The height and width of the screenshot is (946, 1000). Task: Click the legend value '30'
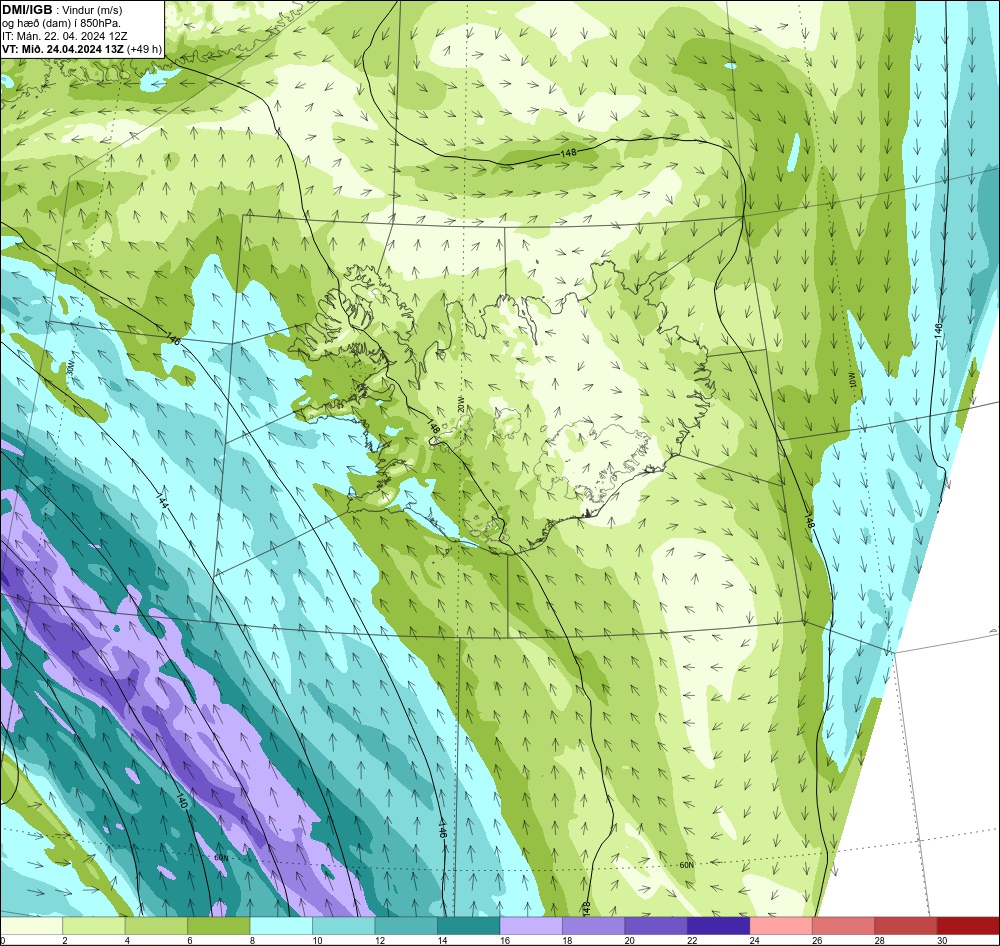[x=942, y=940]
